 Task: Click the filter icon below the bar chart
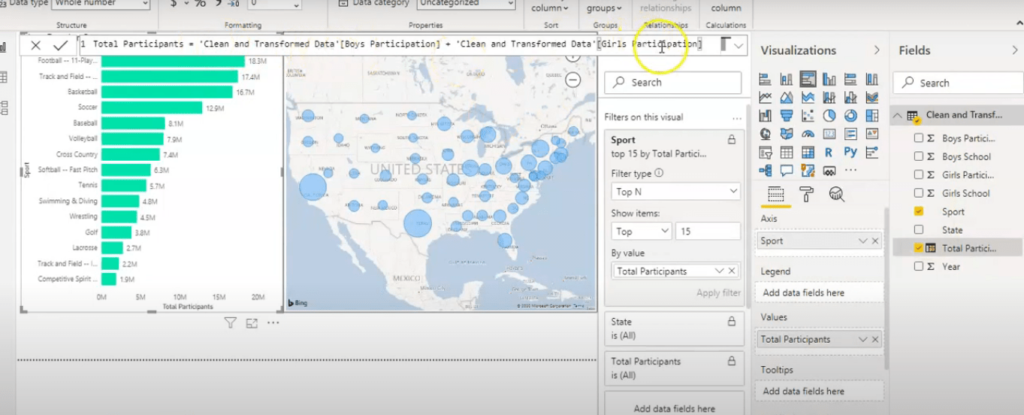click(230, 323)
